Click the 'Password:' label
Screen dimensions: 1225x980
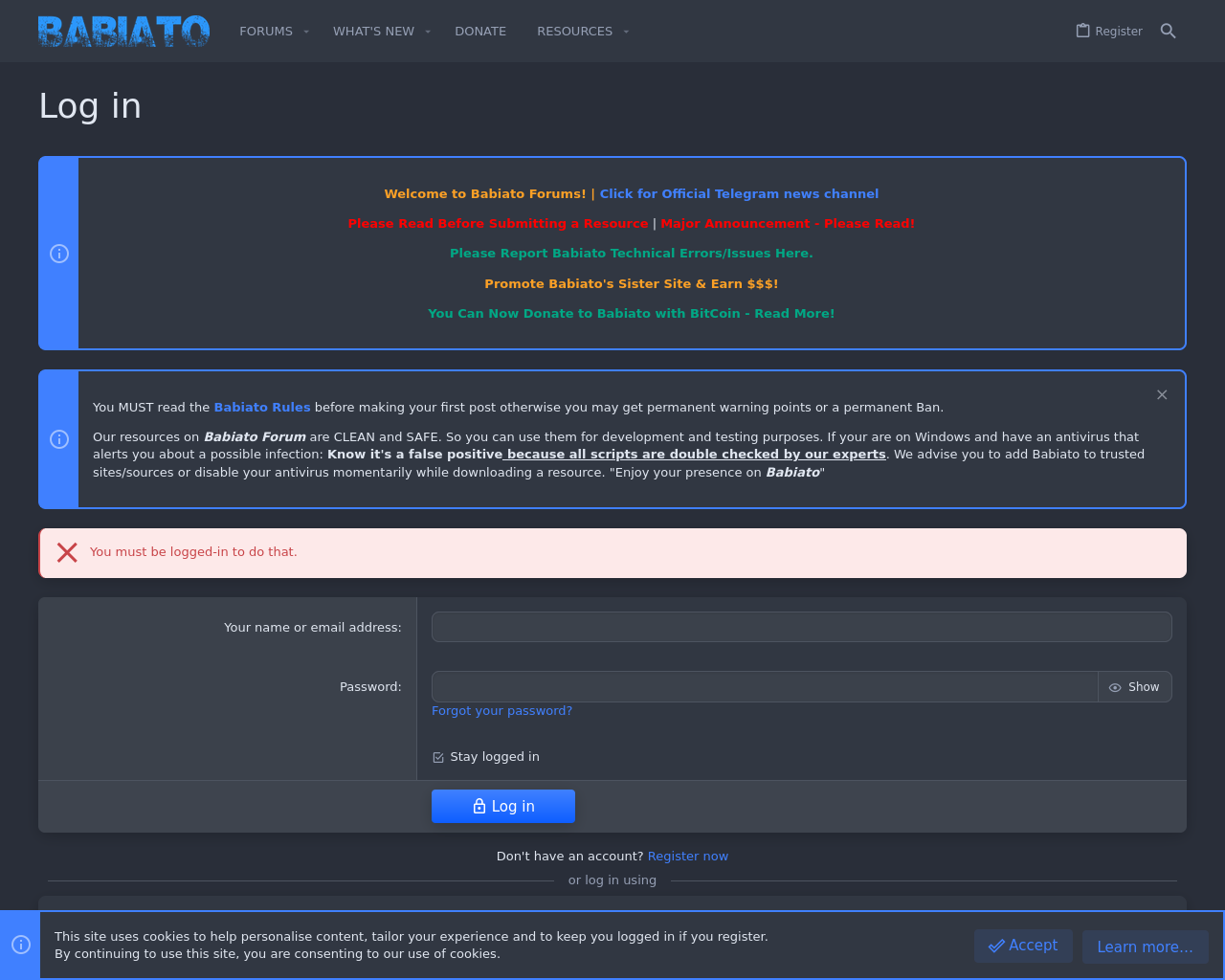pyautogui.click(x=370, y=687)
